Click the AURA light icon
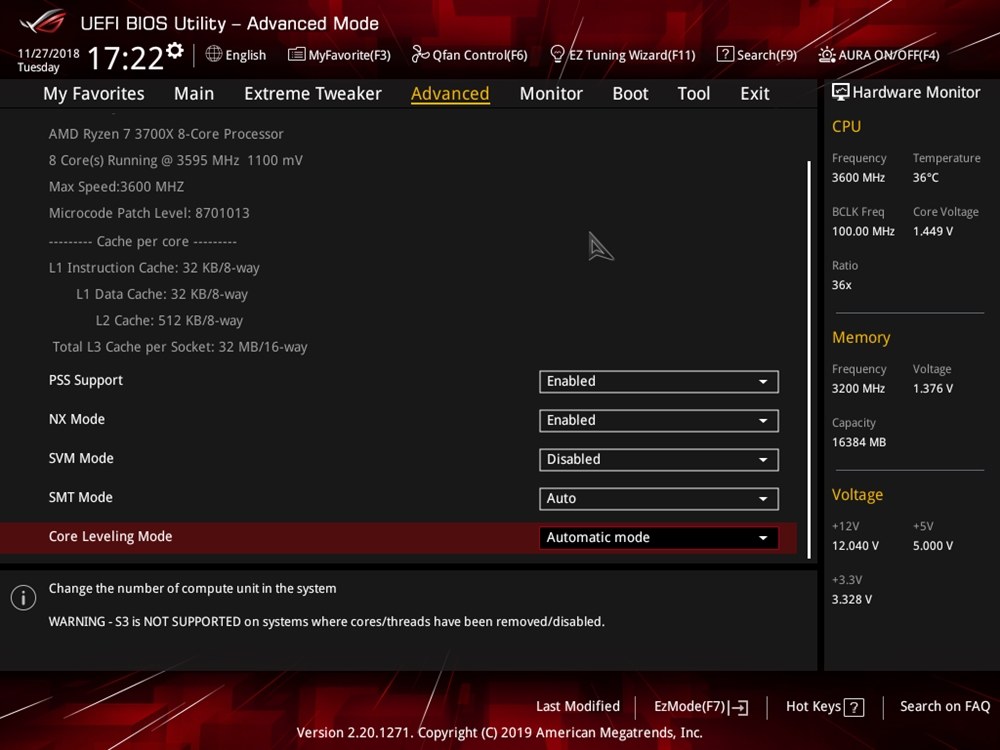 tap(827, 55)
